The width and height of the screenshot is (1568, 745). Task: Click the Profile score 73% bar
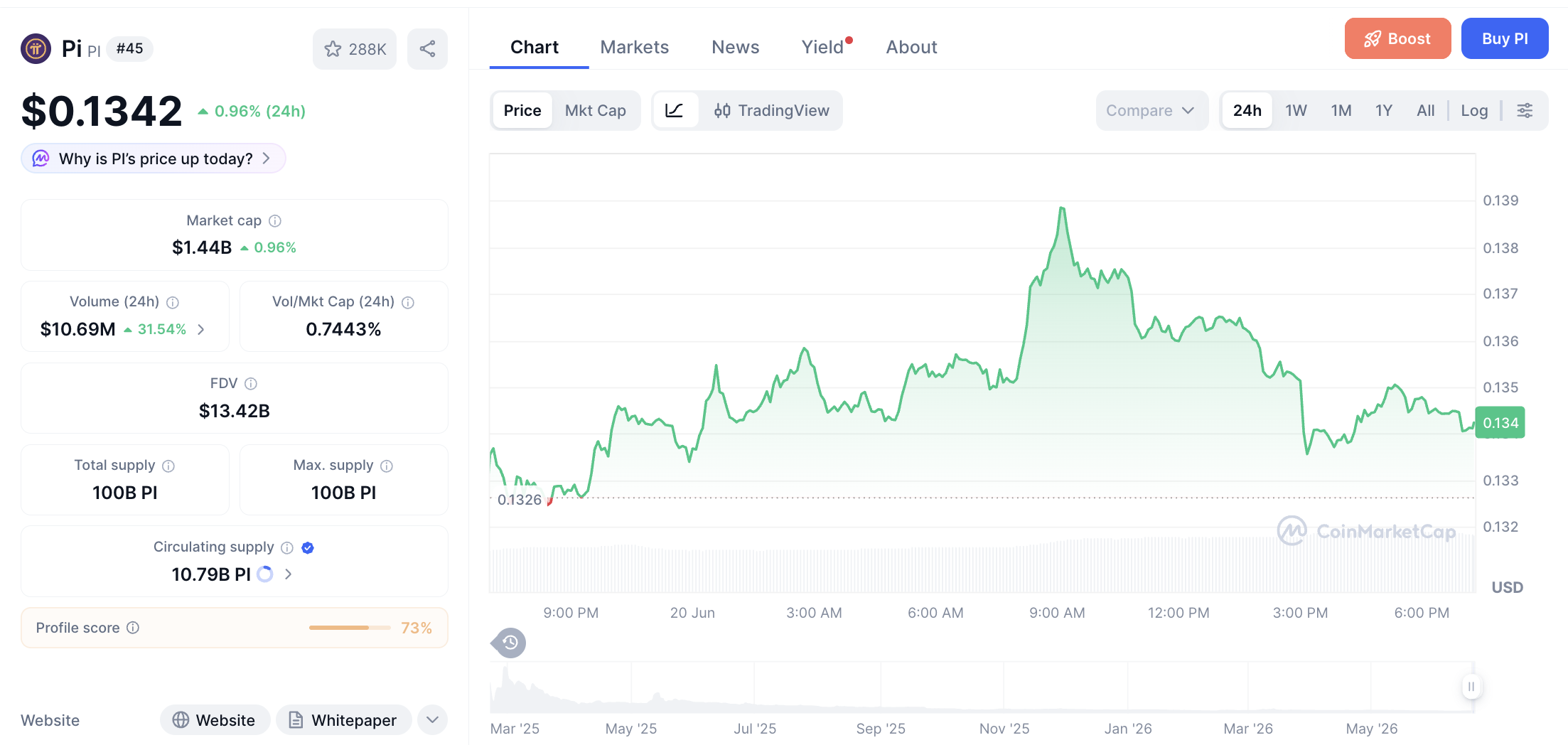click(350, 628)
